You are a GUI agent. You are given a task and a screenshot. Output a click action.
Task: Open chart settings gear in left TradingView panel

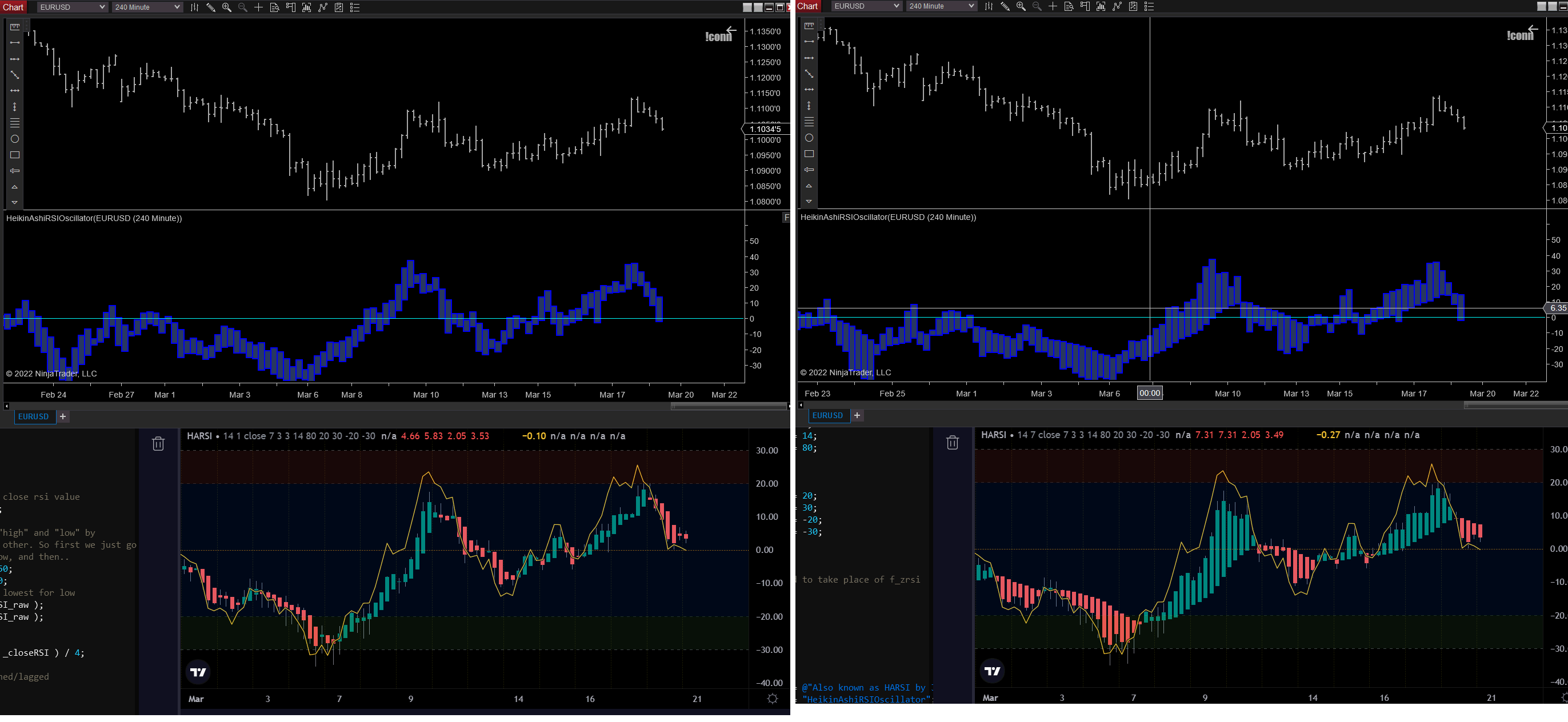[x=773, y=698]
